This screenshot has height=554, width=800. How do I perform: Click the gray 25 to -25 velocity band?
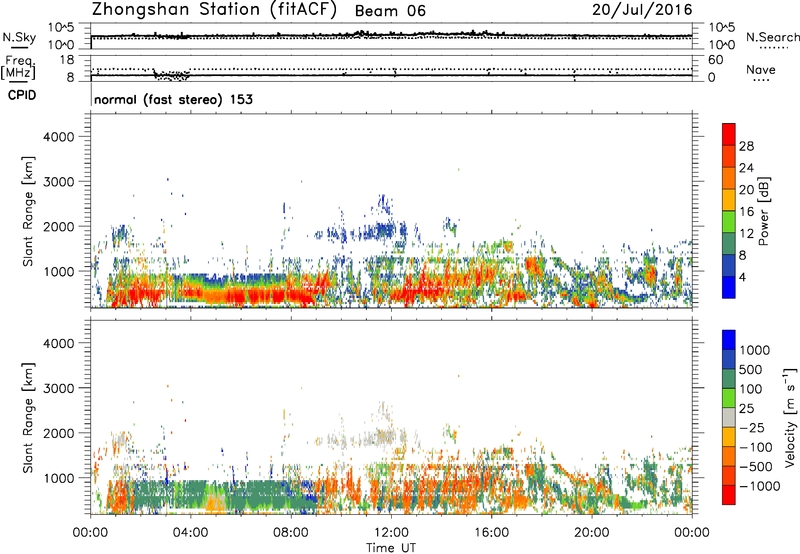point(729,418)
